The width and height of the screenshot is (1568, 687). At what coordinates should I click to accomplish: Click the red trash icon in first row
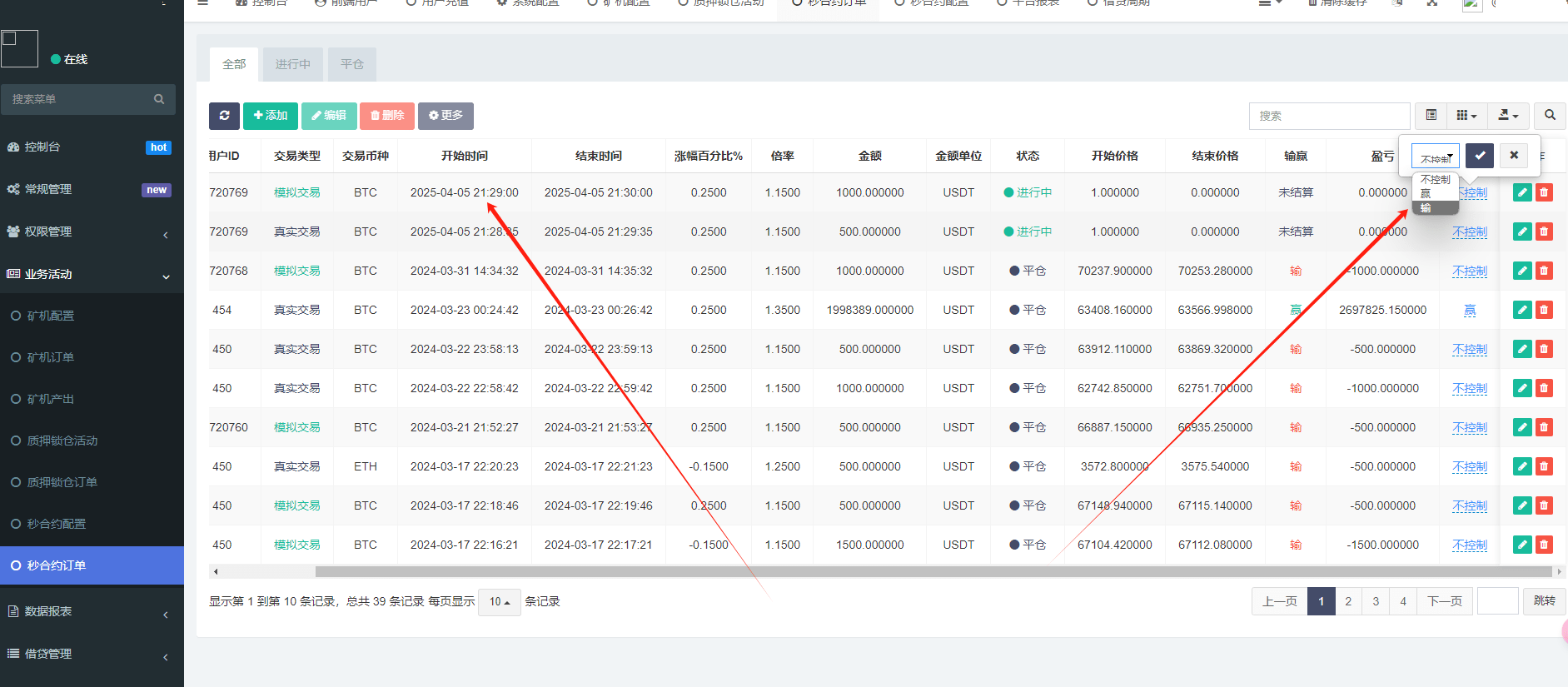click(1544, 192)
